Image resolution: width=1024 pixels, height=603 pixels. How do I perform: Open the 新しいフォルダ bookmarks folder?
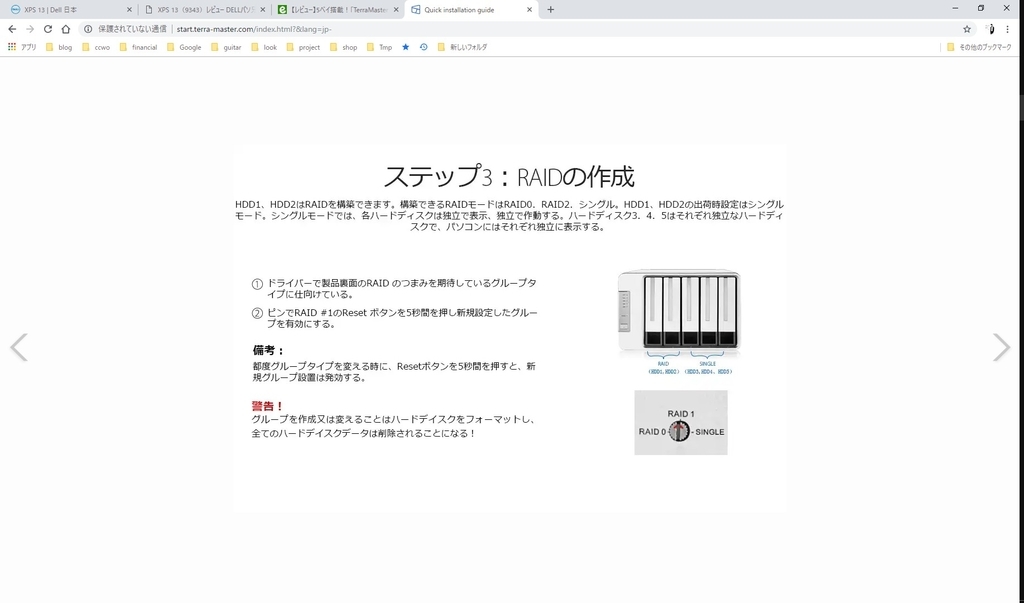pyautogui.click(x=462, y=47)
